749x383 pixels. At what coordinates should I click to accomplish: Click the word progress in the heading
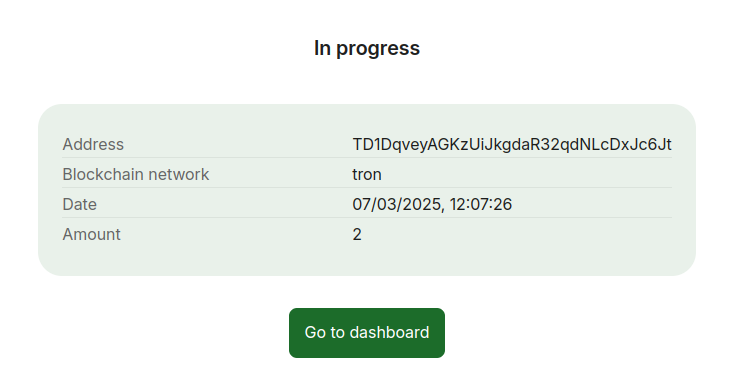[378, 49]
